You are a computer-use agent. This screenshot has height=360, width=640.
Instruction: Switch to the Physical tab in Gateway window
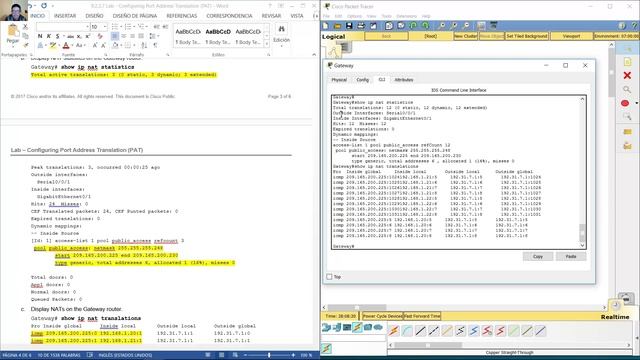339,80
